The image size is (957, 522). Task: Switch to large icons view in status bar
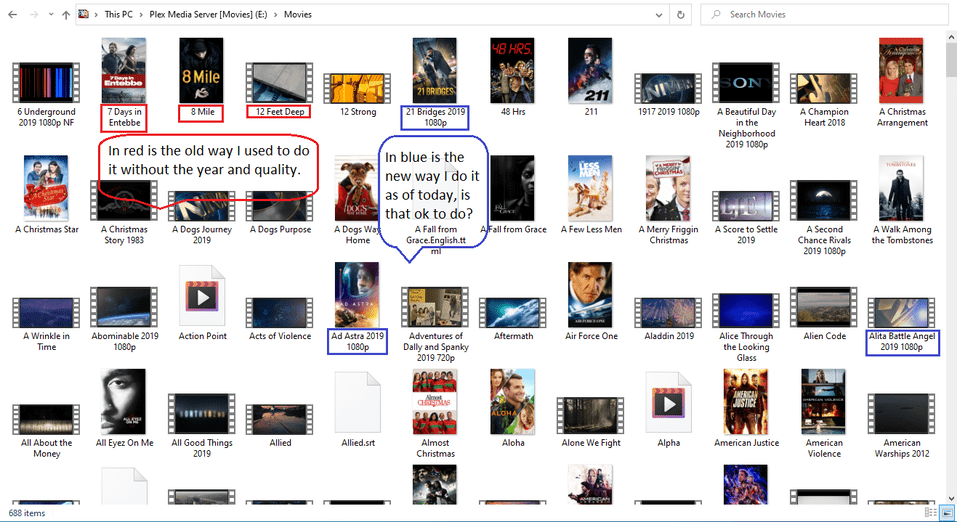[946, 513]
